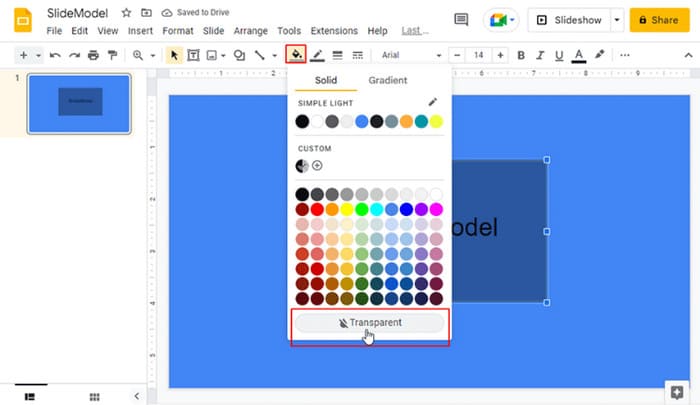
Task: Select slide 1 thumbnail in filmstrip
Action: point(79,104)
